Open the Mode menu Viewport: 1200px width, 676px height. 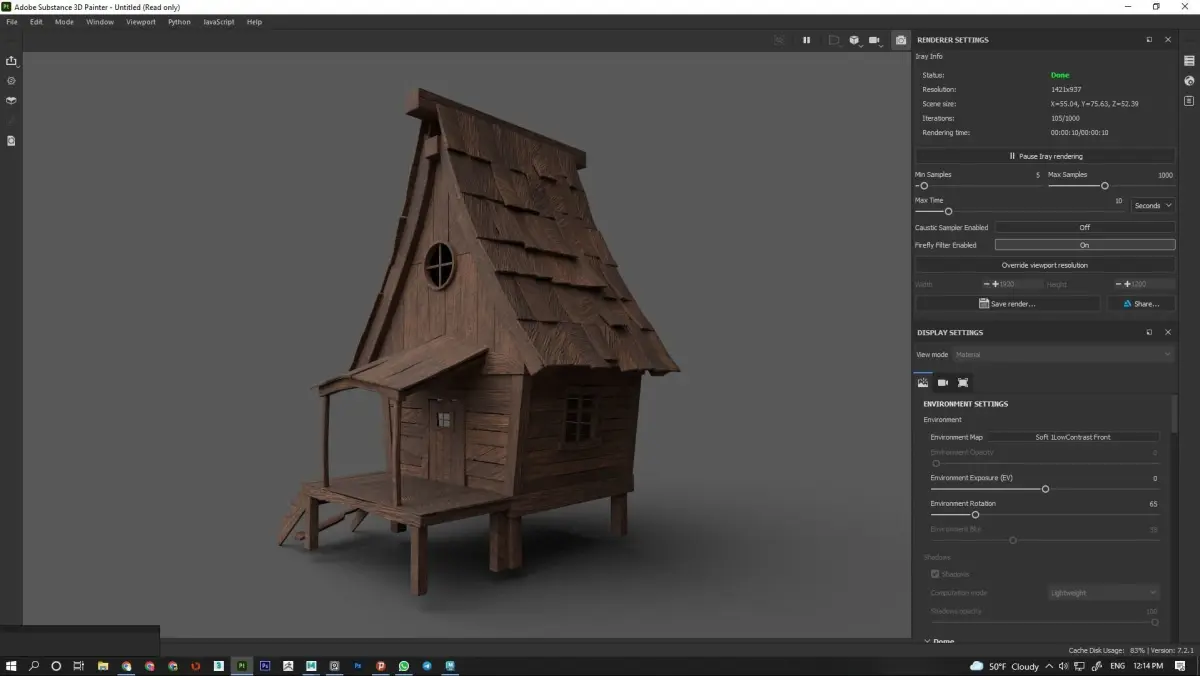(64, 22)
